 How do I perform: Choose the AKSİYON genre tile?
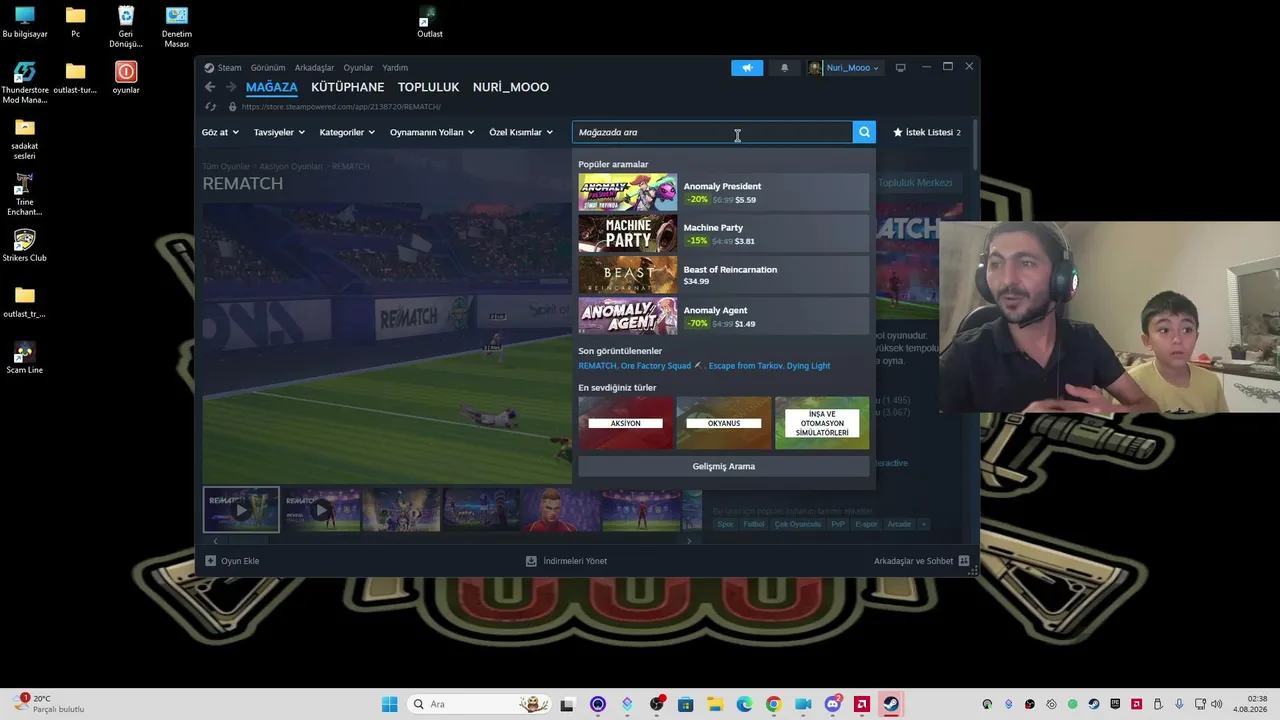(626, 423)
